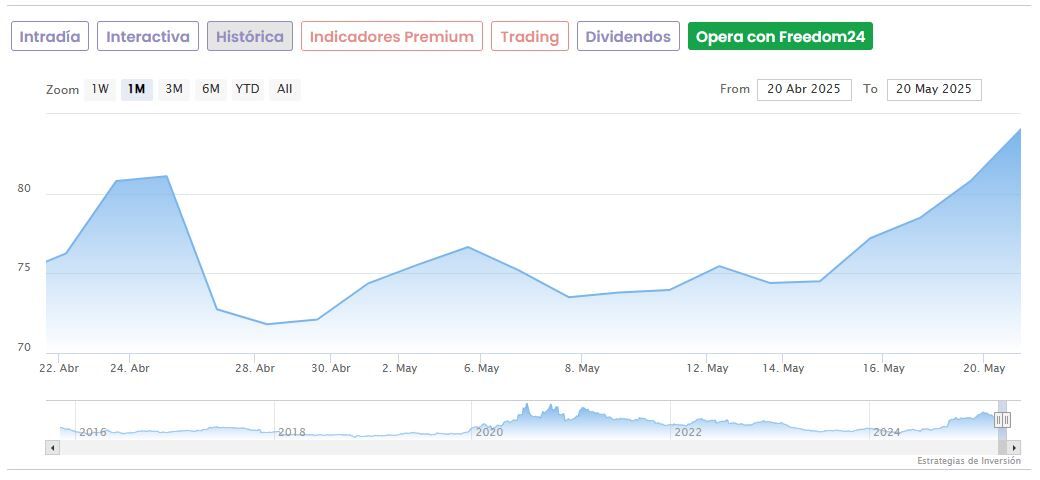Show All historical data

(285, 89)
